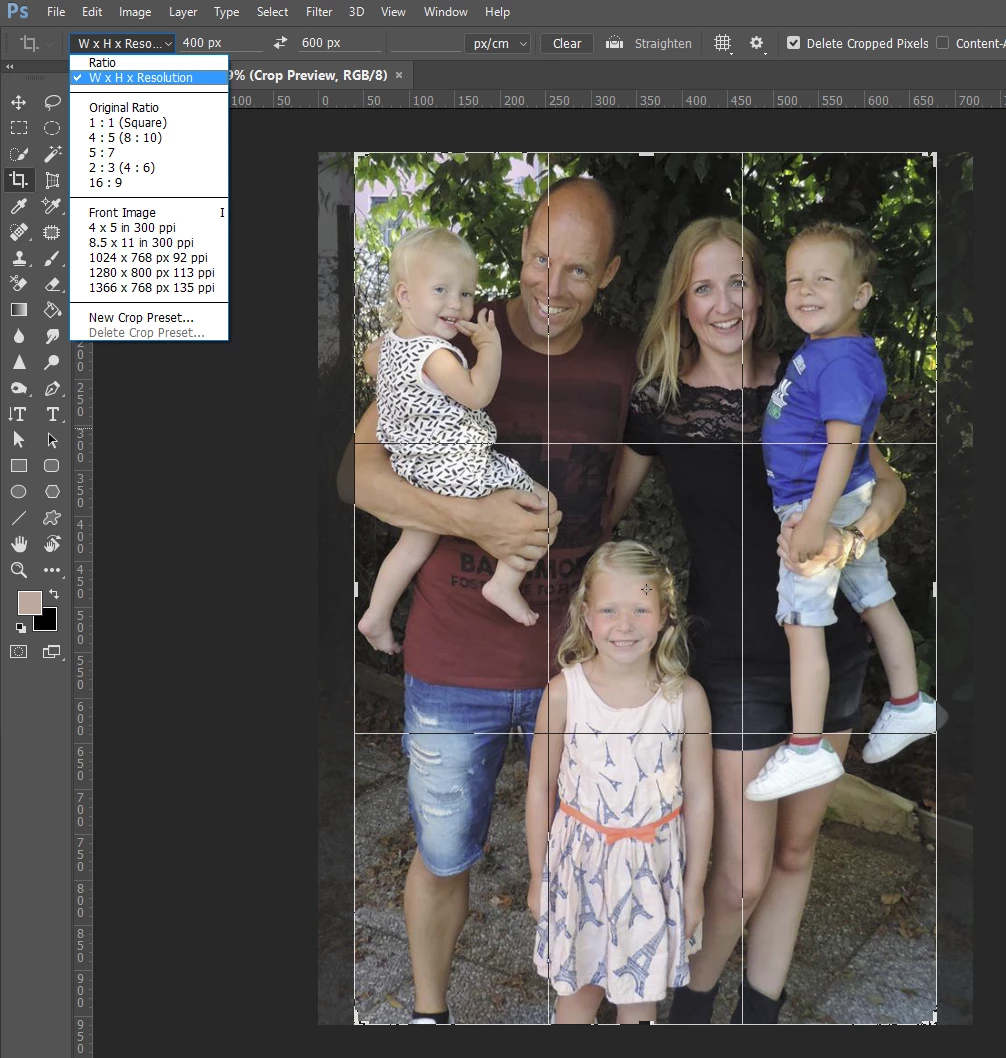Switch foreground and background colors
The height and width of the screenshot is (1058, 1006).
[x=53, y=594]
